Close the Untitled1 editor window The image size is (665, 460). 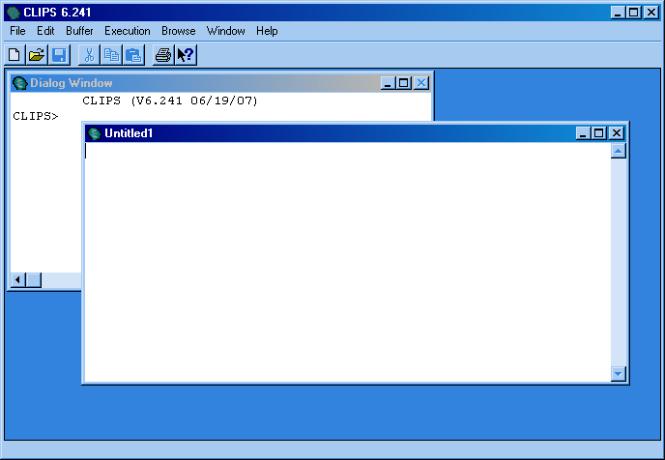[616, 133]
